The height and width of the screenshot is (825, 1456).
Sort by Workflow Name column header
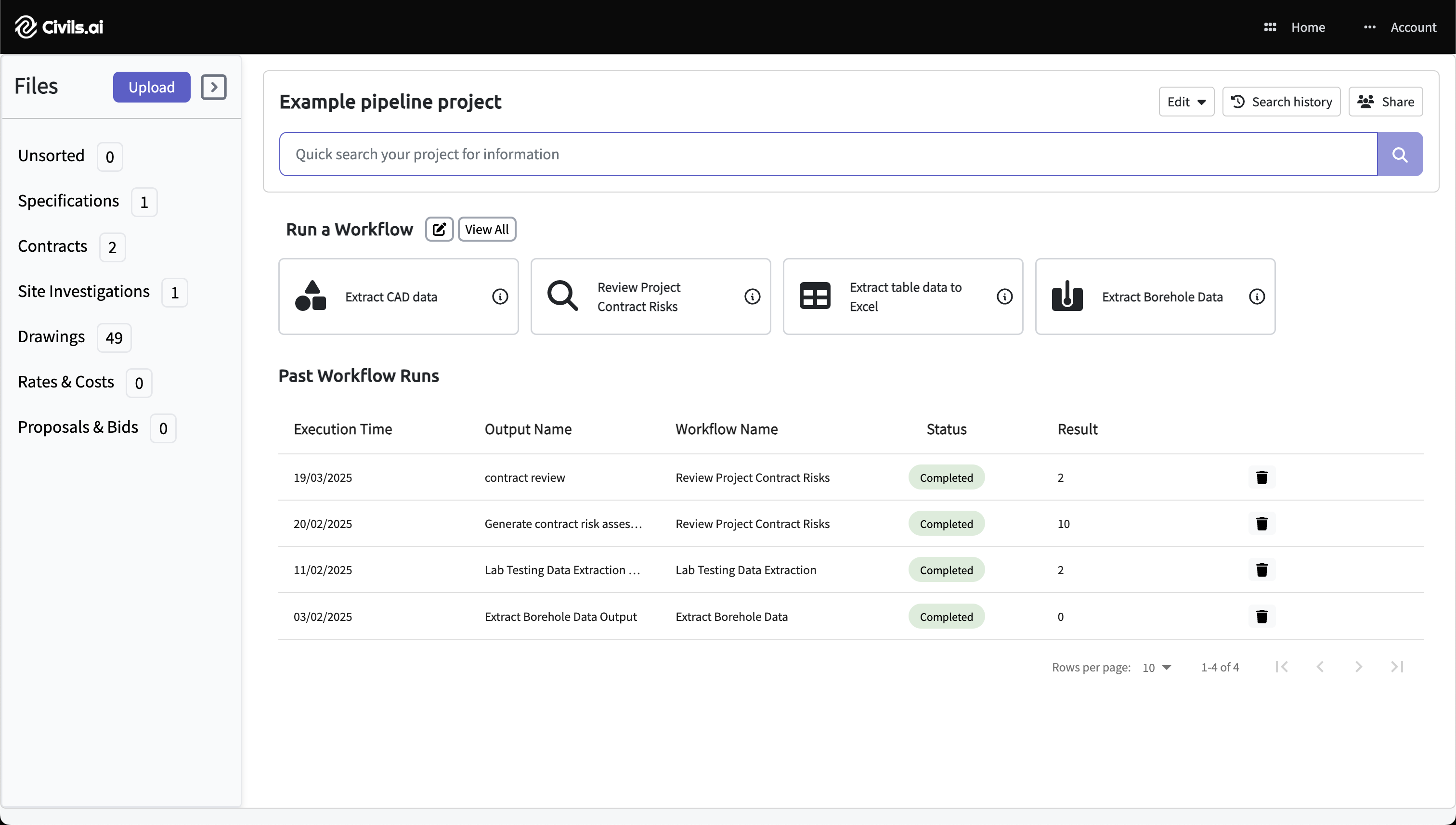(x=726, y=429)
